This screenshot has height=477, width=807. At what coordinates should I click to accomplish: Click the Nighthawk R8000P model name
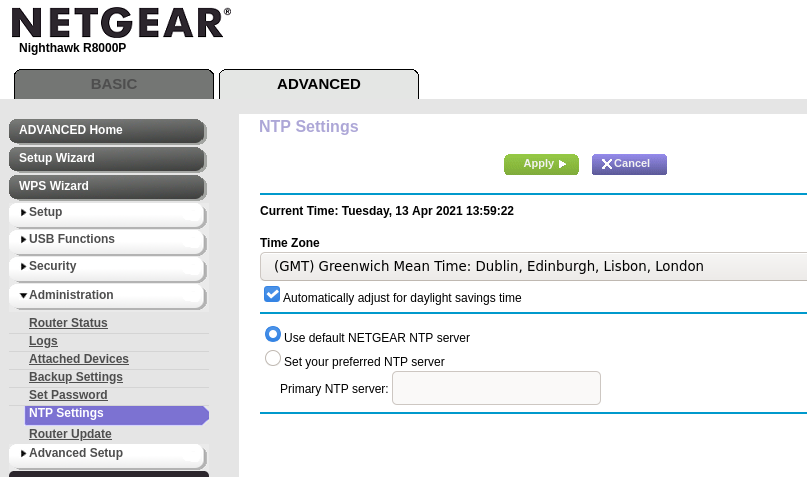coord(73,48)
